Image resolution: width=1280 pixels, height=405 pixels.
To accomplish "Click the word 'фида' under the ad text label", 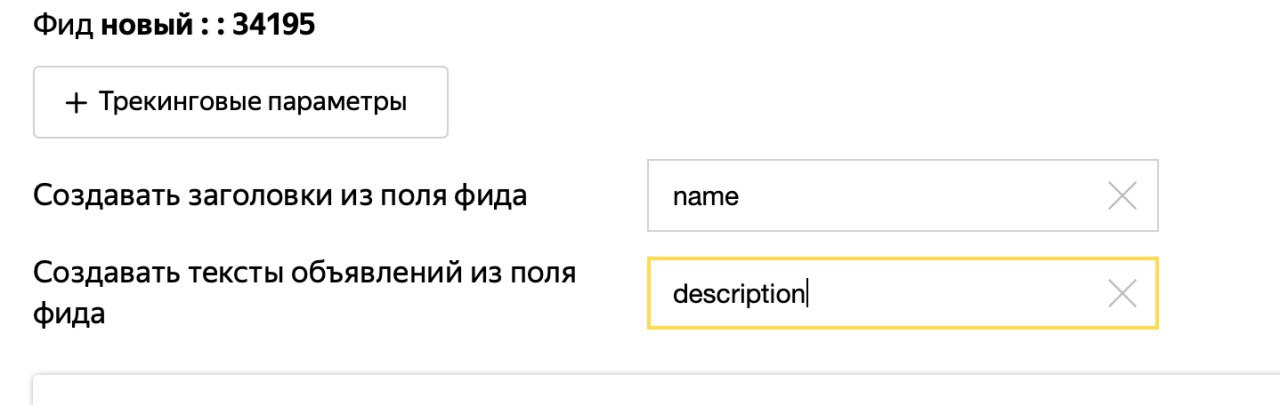I will click(x=69, y=314).
